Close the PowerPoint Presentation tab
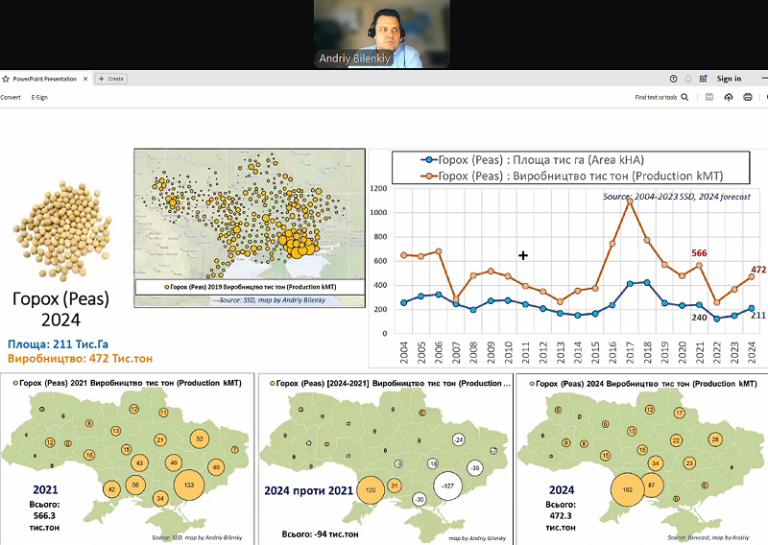This screenshot has width=768, height=545. click(x=85, y=79)
